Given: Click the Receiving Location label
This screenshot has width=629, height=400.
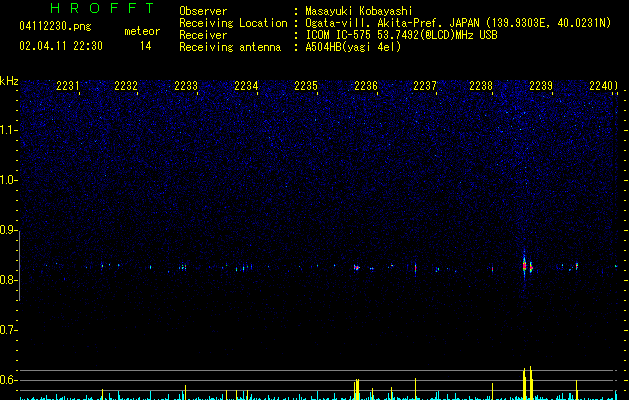Looking at the screenshot, I should tap(233, 23).
